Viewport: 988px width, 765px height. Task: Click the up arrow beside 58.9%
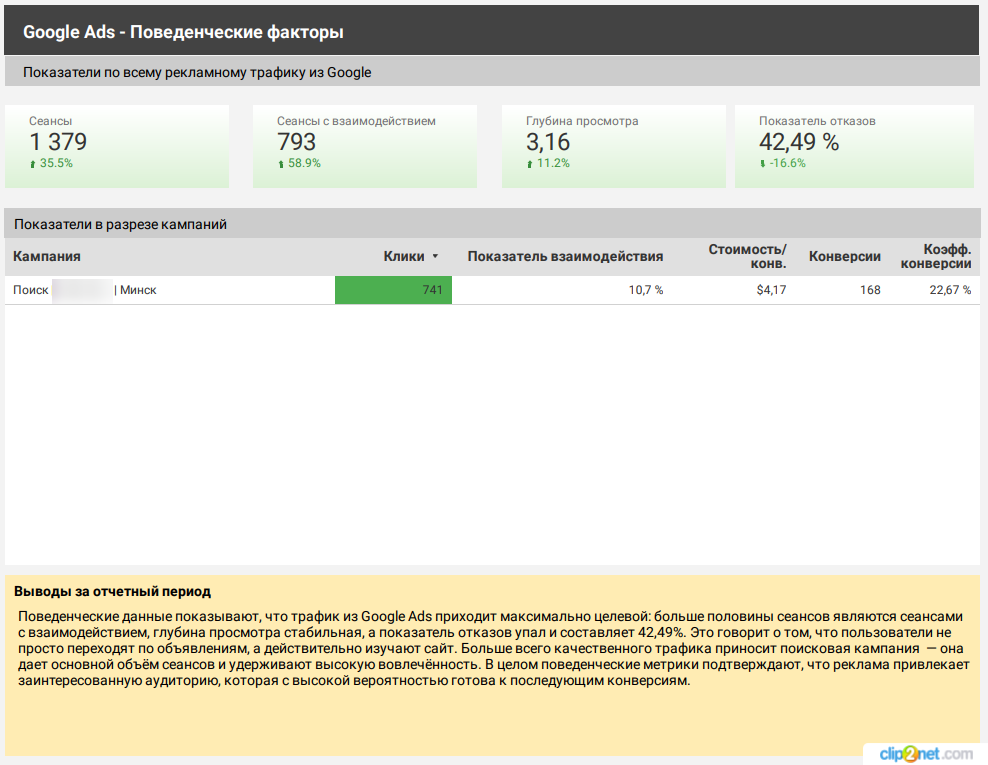pyautogui.click(x=281, y=163)
